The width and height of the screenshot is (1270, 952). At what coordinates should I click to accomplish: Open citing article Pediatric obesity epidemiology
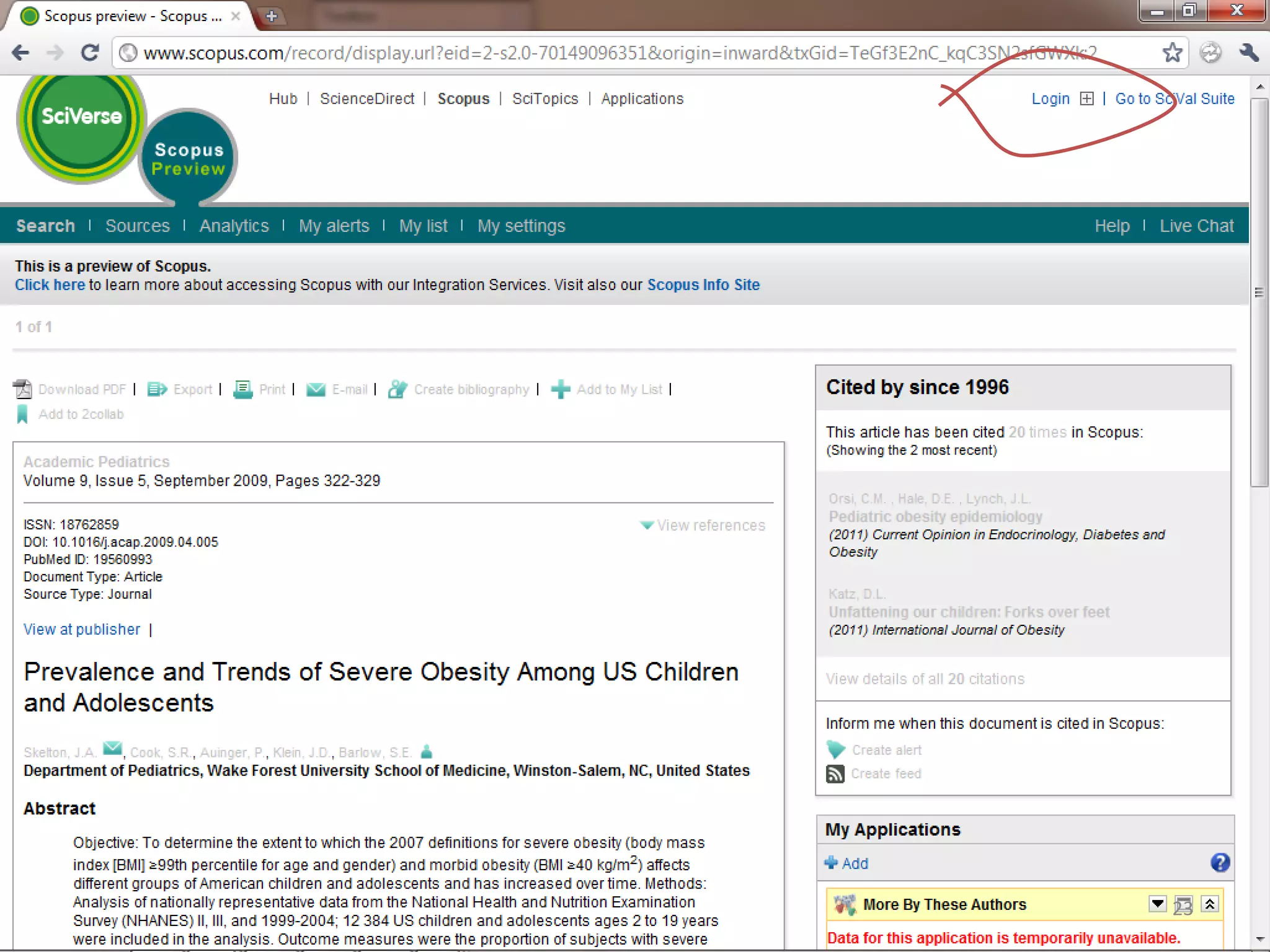tap(935, 516)
